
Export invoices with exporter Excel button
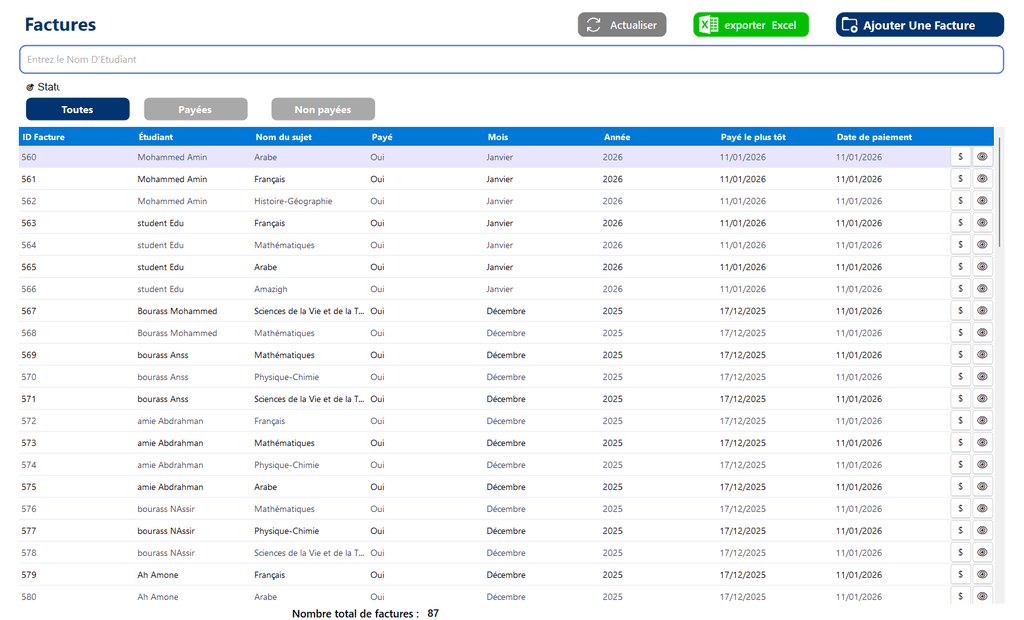coord(751,25)
